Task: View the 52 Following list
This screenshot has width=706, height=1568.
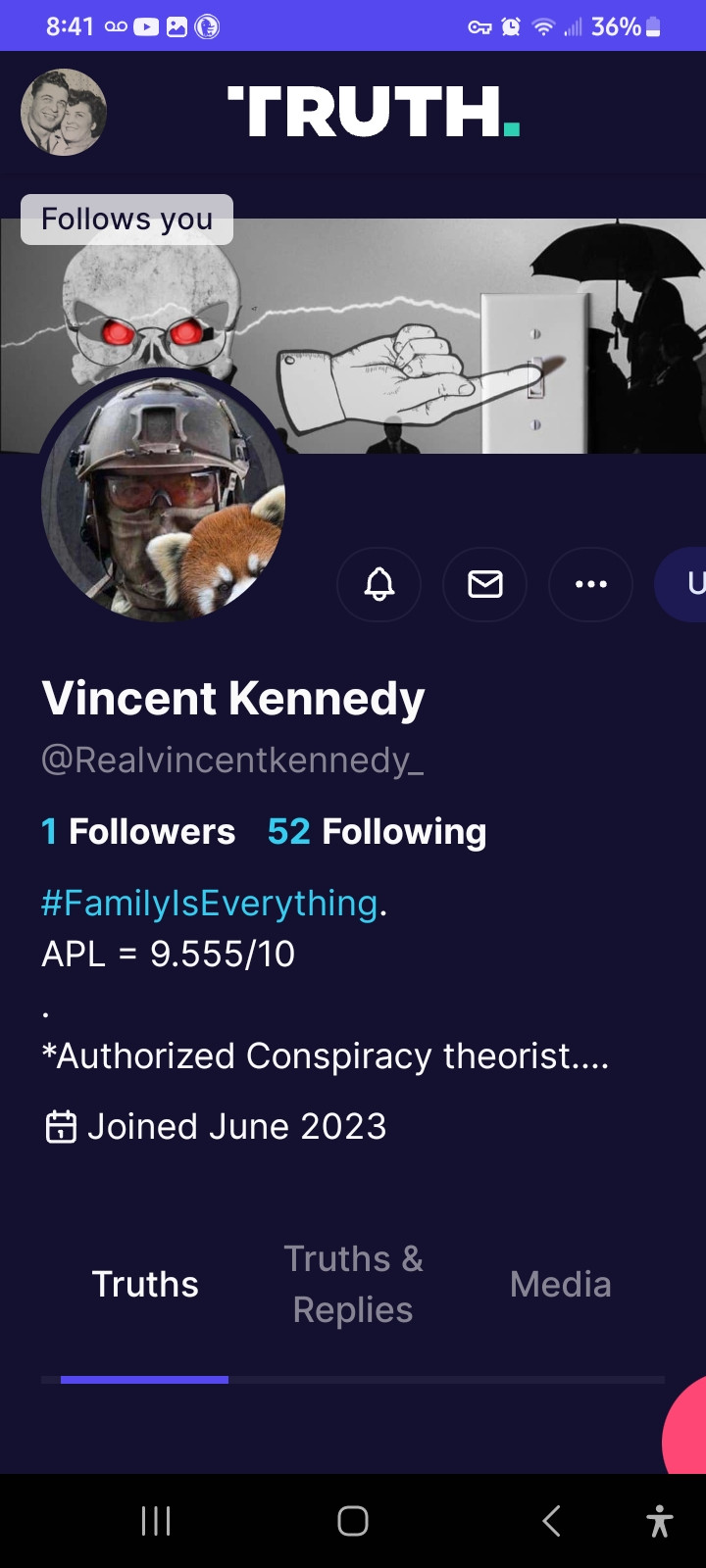Action: (377, 832)
